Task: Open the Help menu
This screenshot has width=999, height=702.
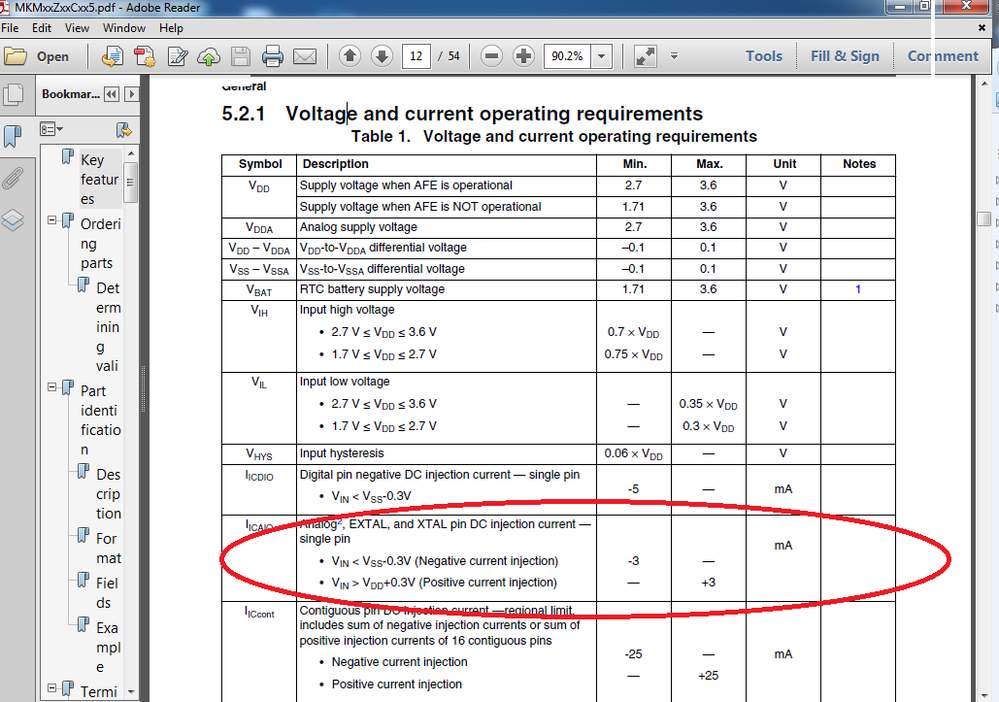Action: pyautogui.click(x=171, y=28)
